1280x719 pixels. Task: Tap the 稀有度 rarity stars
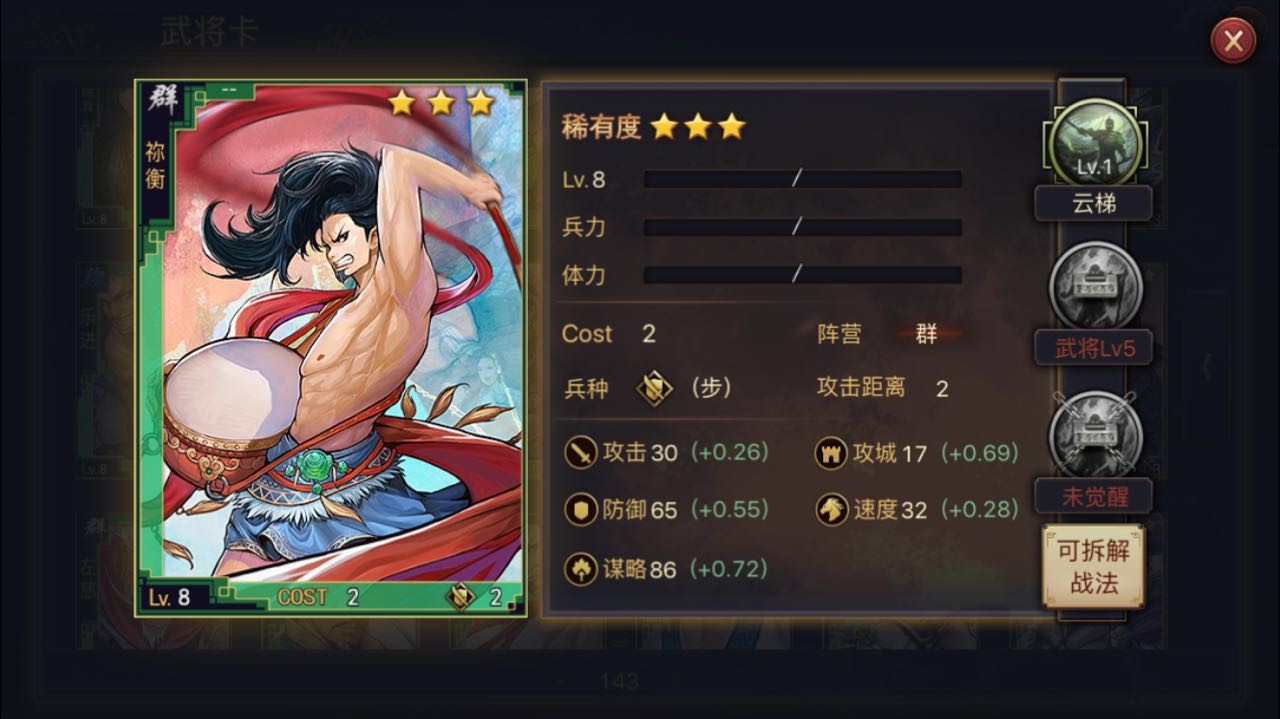coord(698,127)
